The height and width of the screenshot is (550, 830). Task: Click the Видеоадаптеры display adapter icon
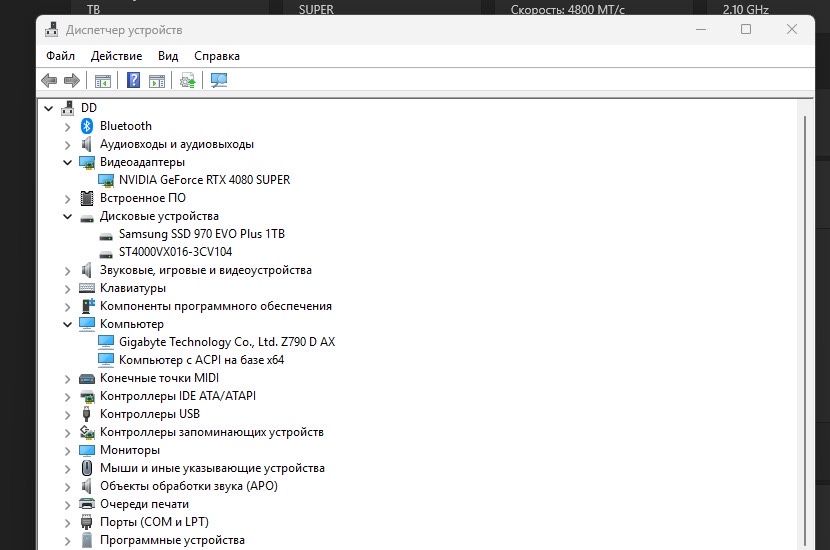(87, 163)
